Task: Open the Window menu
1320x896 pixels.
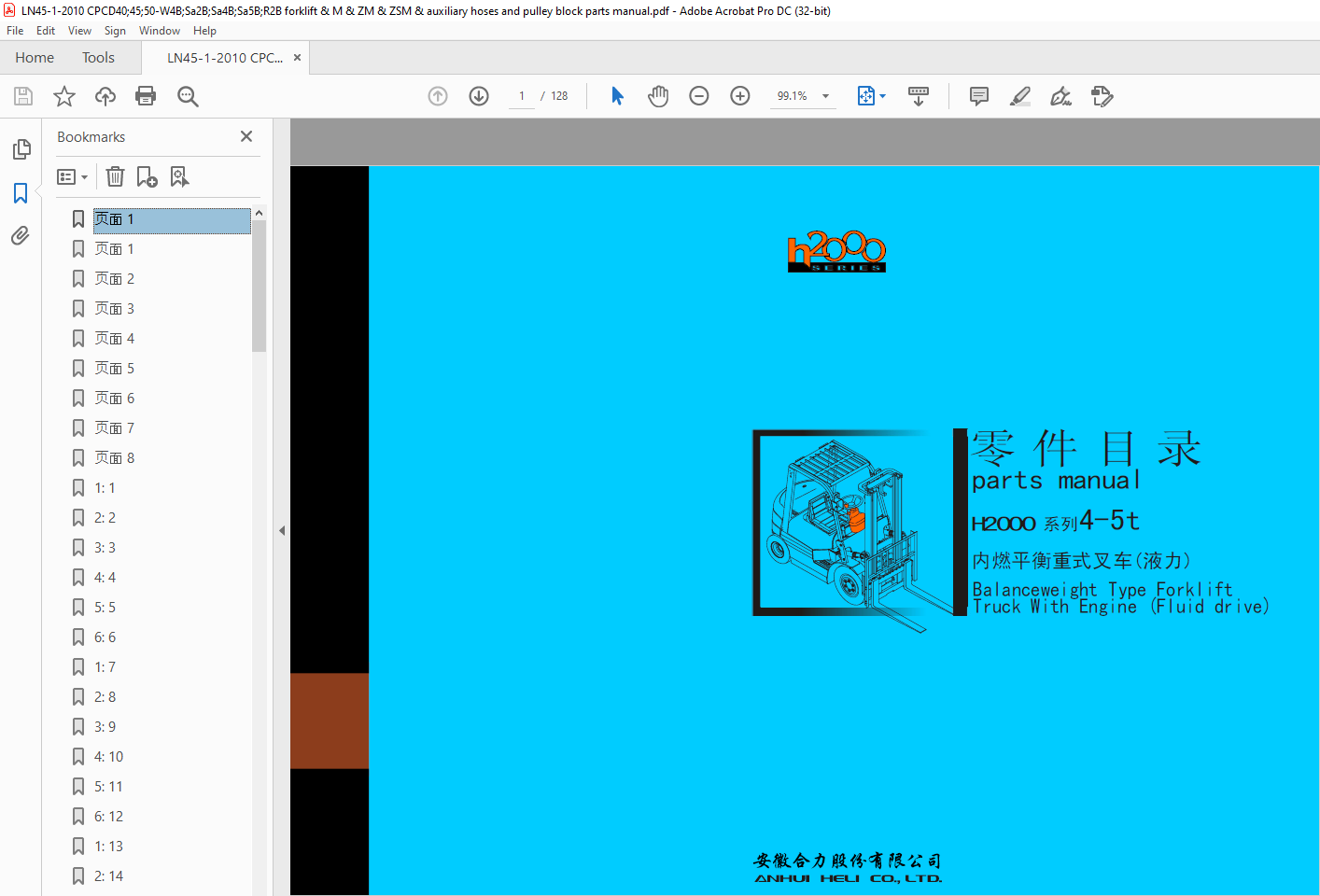Action: [x=160, y=31]
